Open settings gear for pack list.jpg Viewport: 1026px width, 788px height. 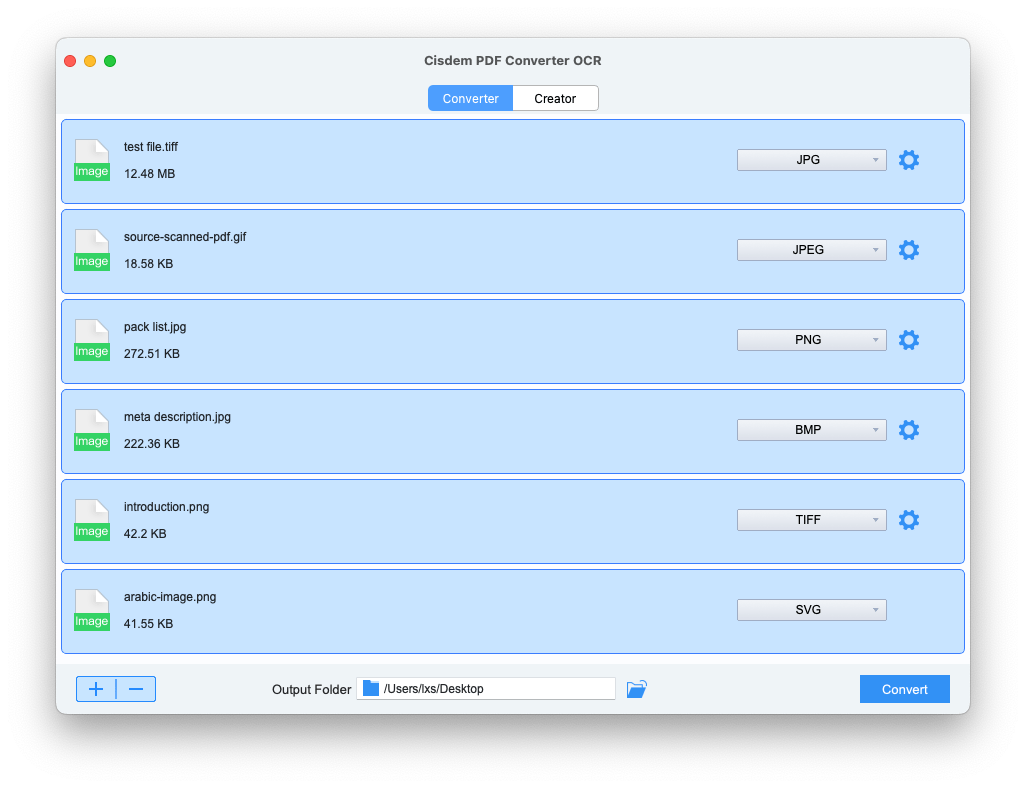point(909,340)
